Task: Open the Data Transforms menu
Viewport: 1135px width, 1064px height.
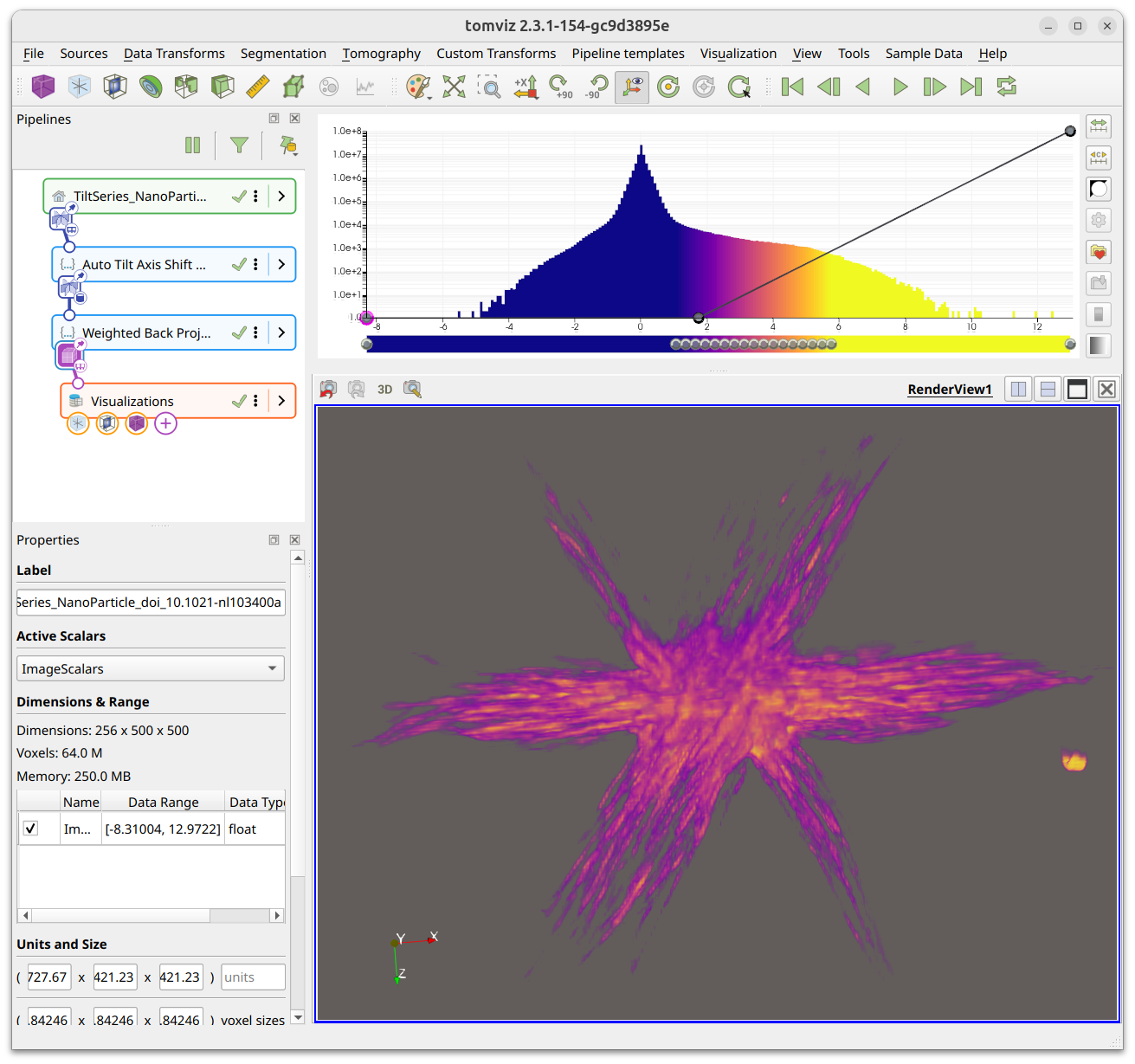Action: point(174,54)
